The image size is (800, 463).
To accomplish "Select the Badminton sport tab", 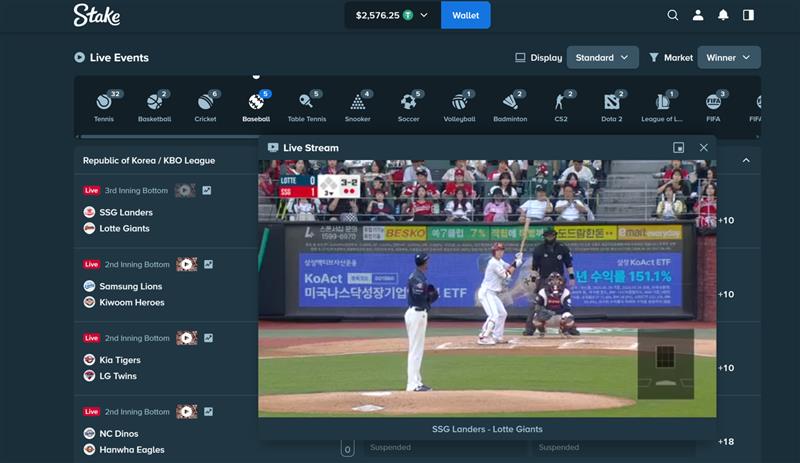I will click(x=510, y=106).
